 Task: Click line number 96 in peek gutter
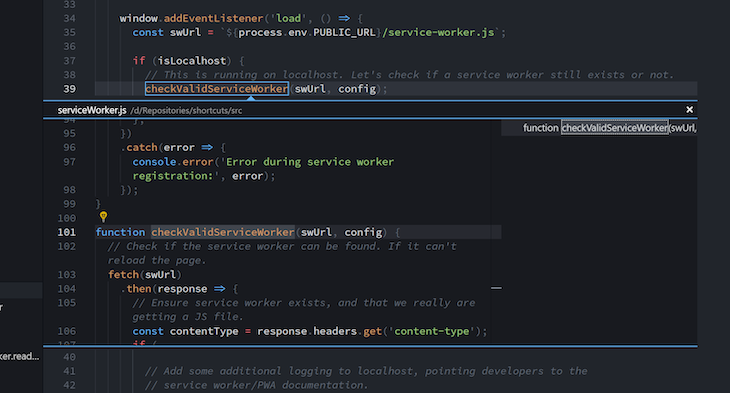tap(69, 148)
